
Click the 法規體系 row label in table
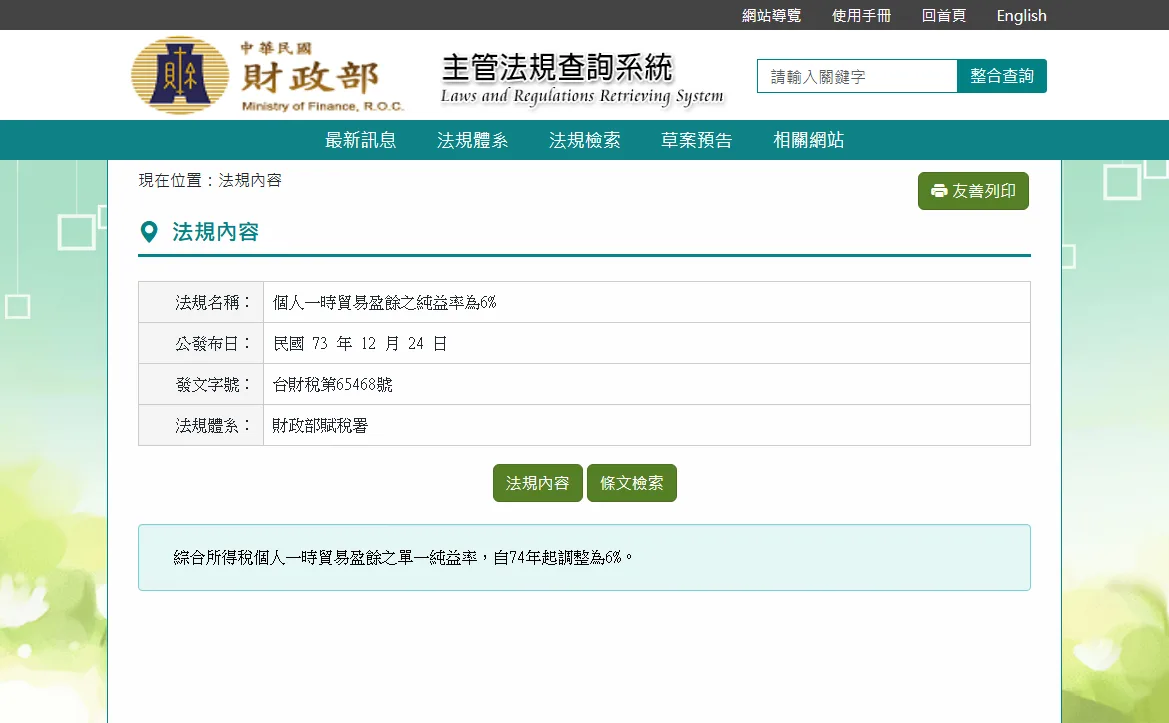coord(213,426)
